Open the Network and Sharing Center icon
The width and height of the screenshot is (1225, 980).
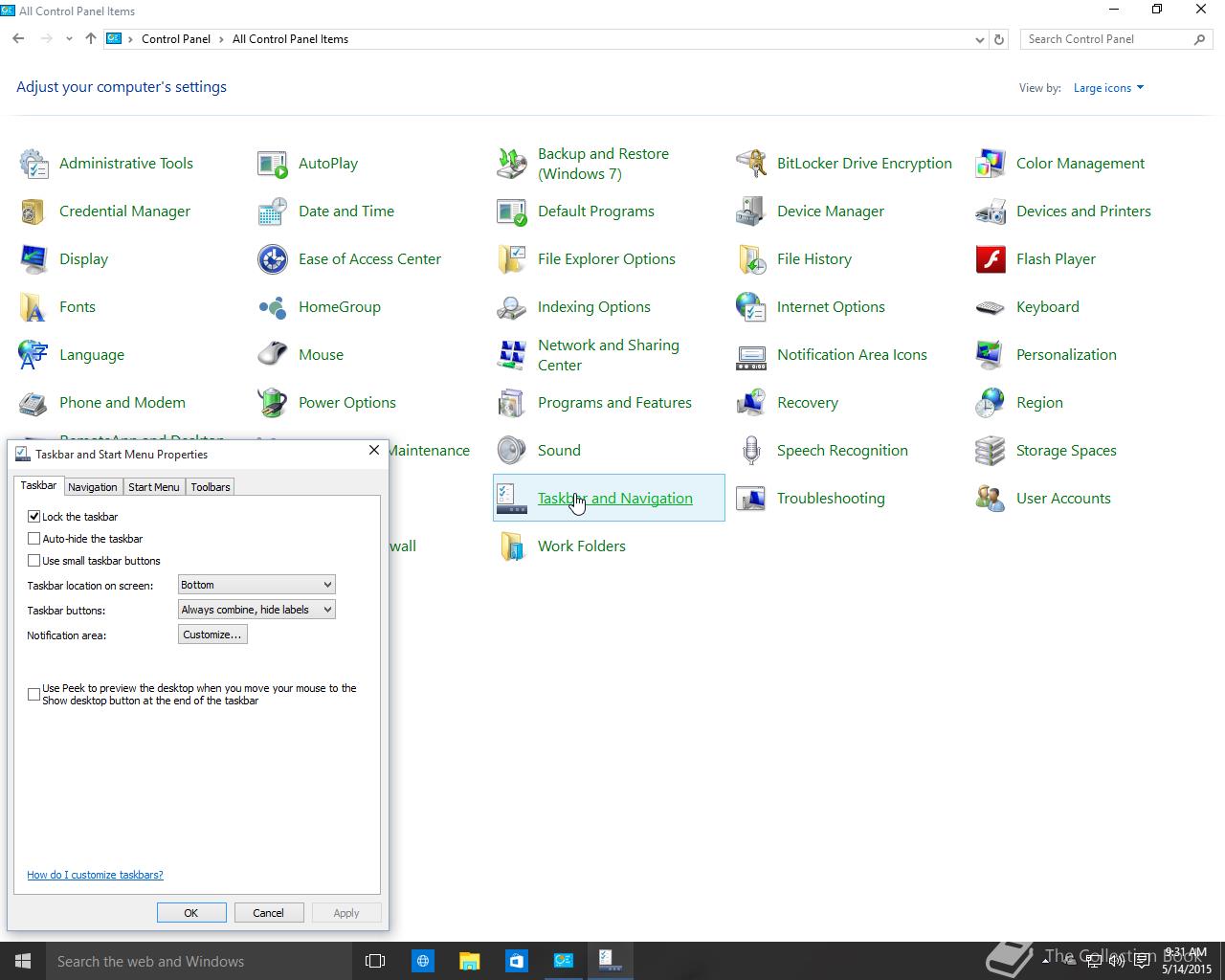[512, 355]
